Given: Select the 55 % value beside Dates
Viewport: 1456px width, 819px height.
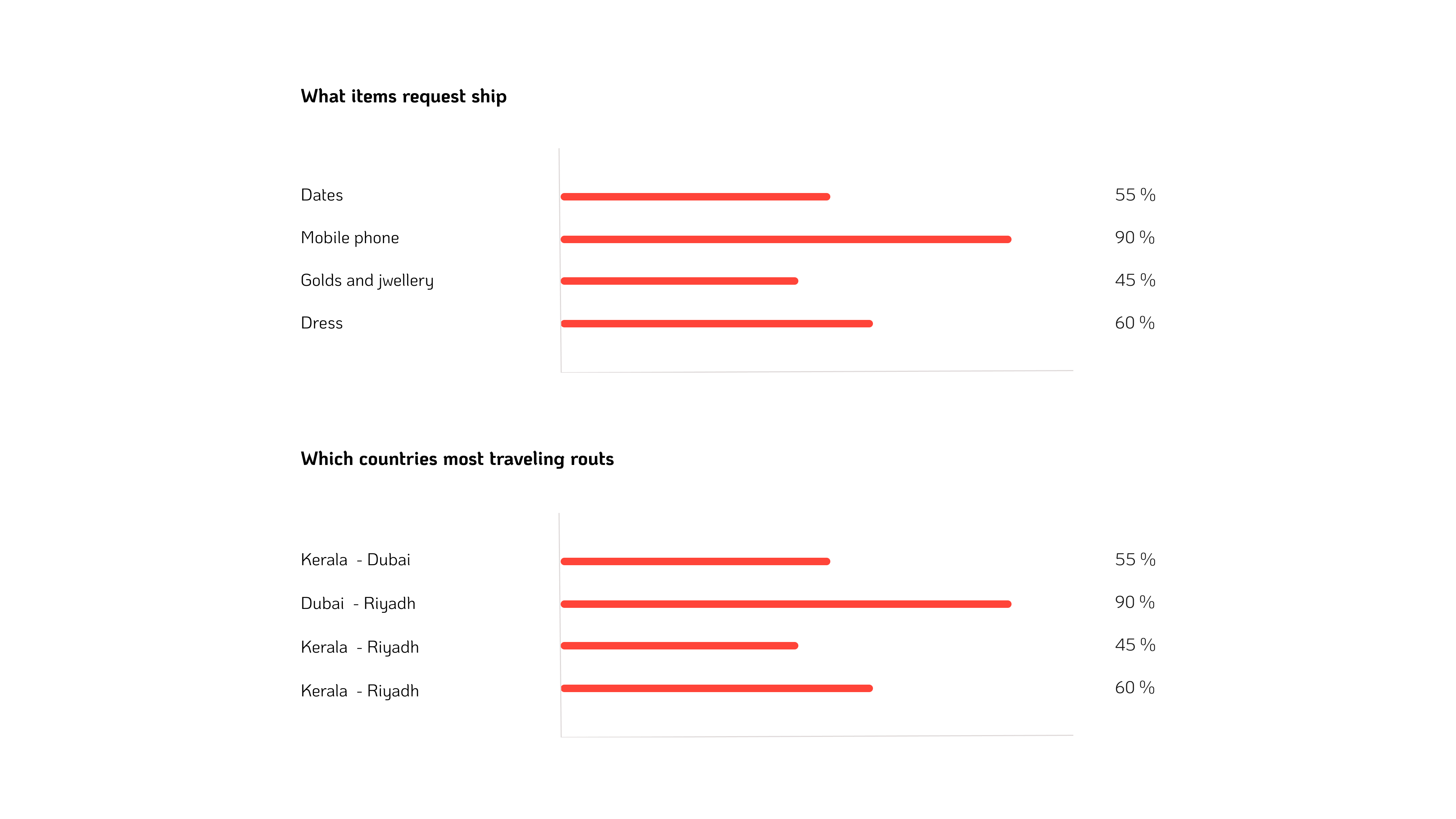Looking at the screenshot, I should (x=1135, y=195).
